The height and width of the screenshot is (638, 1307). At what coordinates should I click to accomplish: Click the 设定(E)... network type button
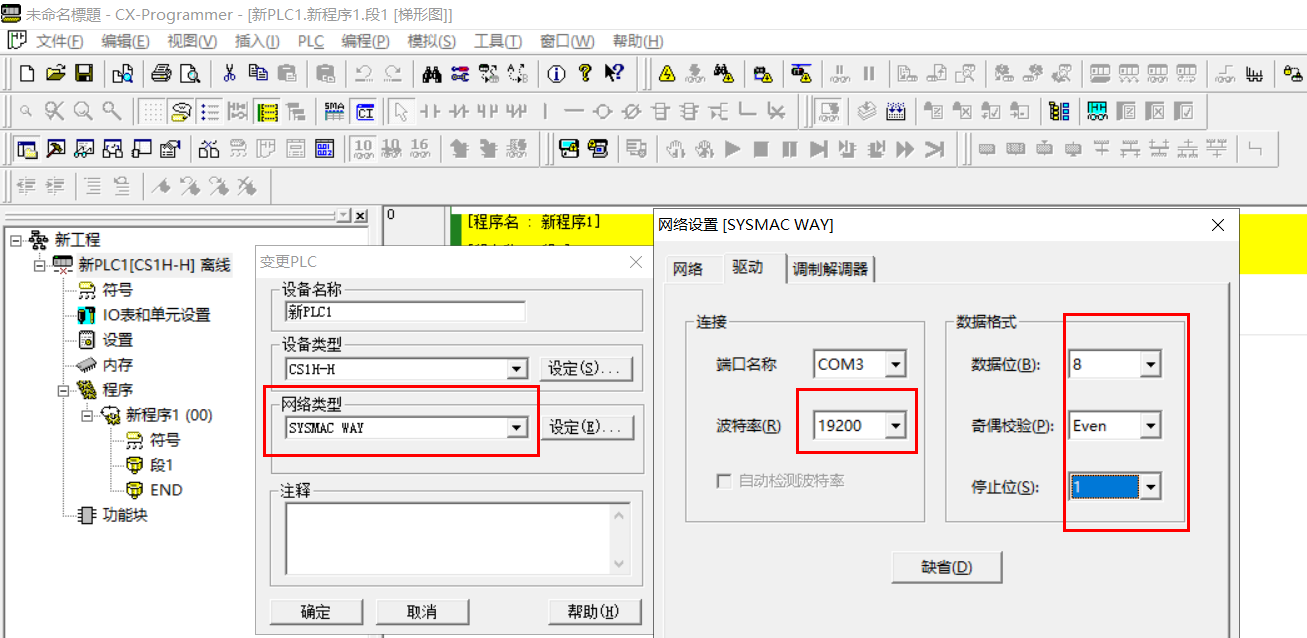(x=587, y=428)
